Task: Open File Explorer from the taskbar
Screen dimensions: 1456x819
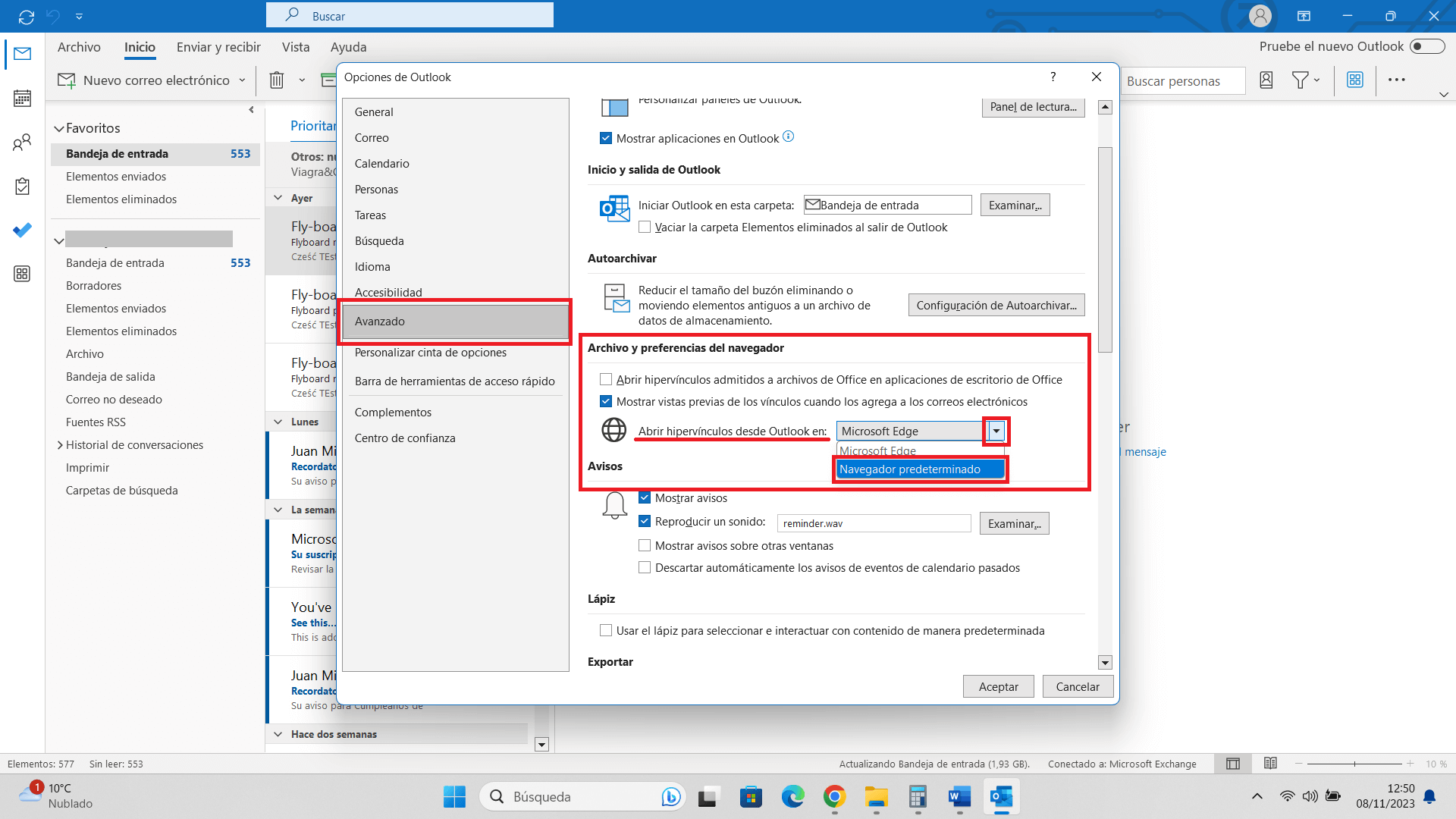Action: (x=877, y=796)
